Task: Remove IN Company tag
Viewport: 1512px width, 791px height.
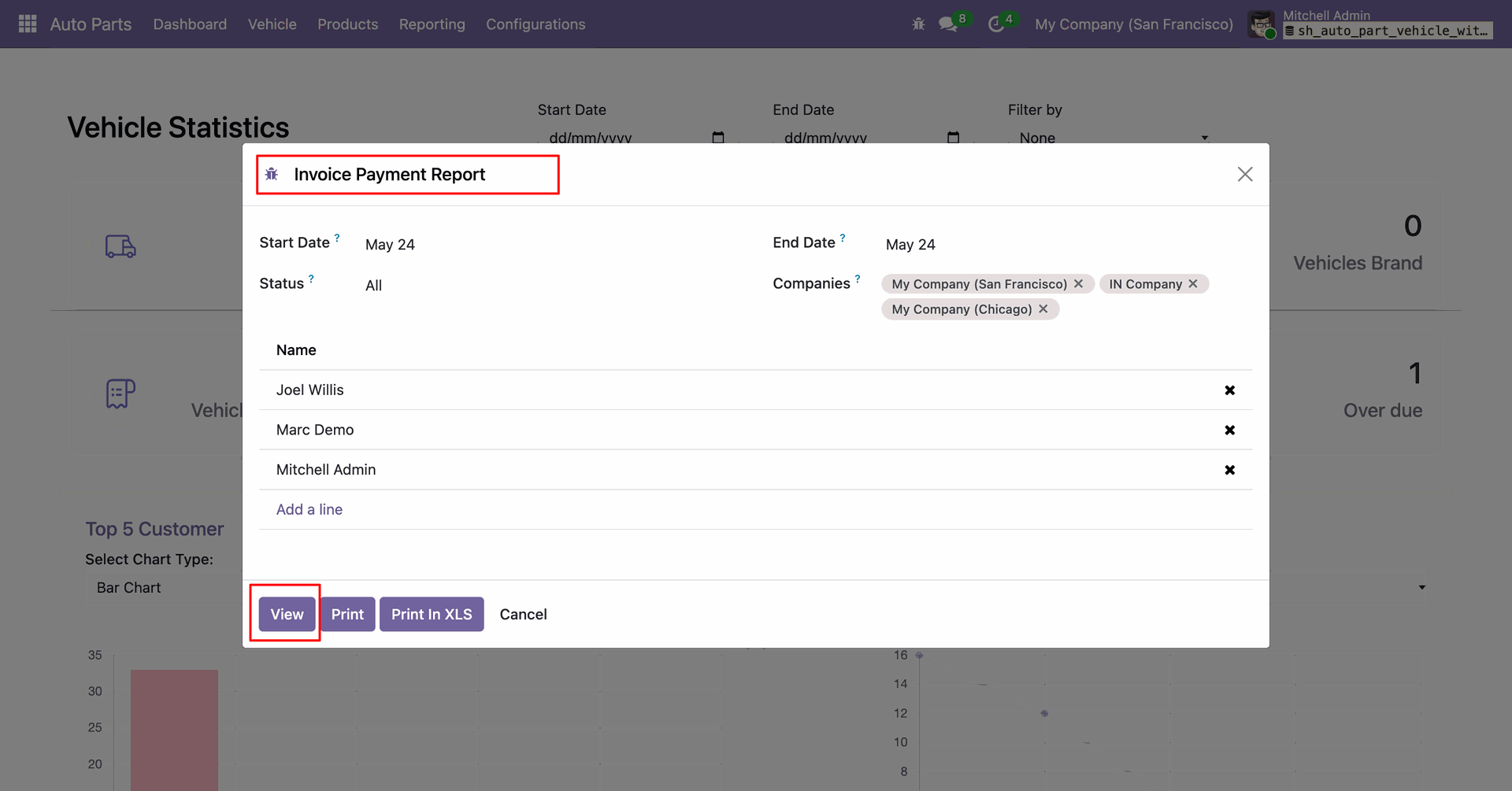Action: [x=1193, y=283]
